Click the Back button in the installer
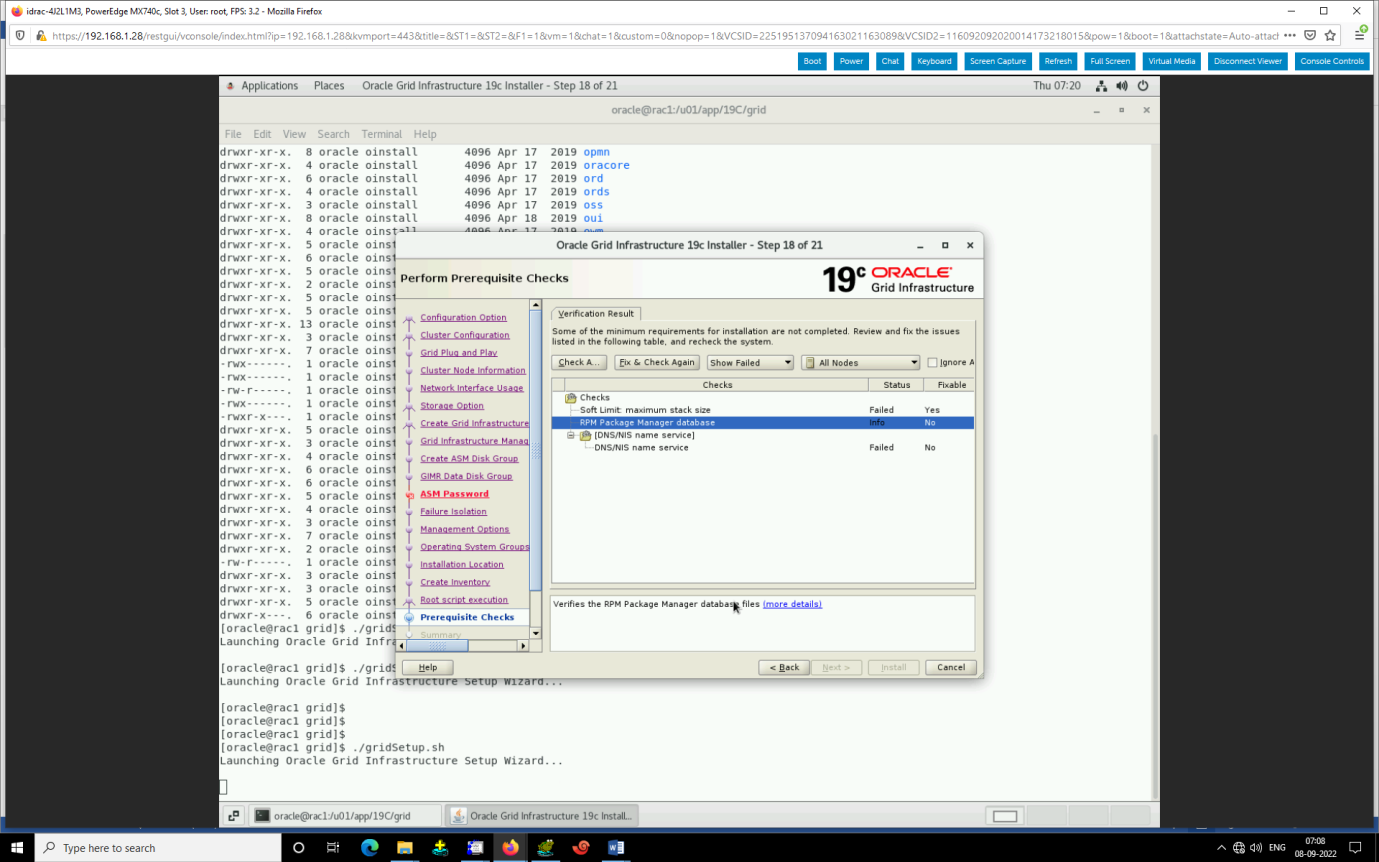The image size is (1379, 862). [x=783, y=667]
